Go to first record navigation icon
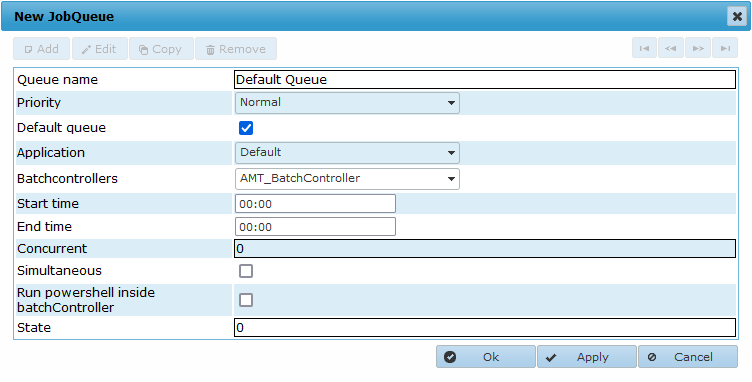Image resolution: width=752 pixels, height=382 pixels. [x=644, y=48]
